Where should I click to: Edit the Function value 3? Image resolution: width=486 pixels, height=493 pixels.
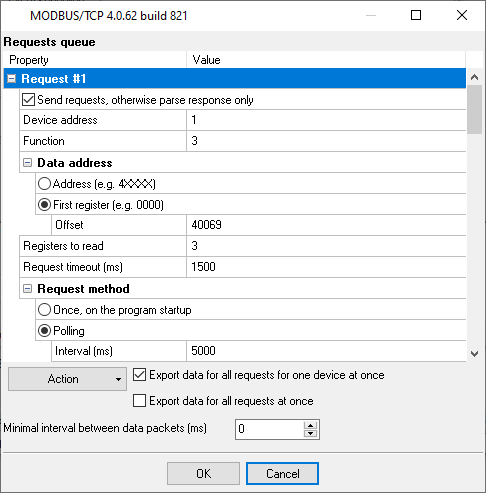click(326, 141)
